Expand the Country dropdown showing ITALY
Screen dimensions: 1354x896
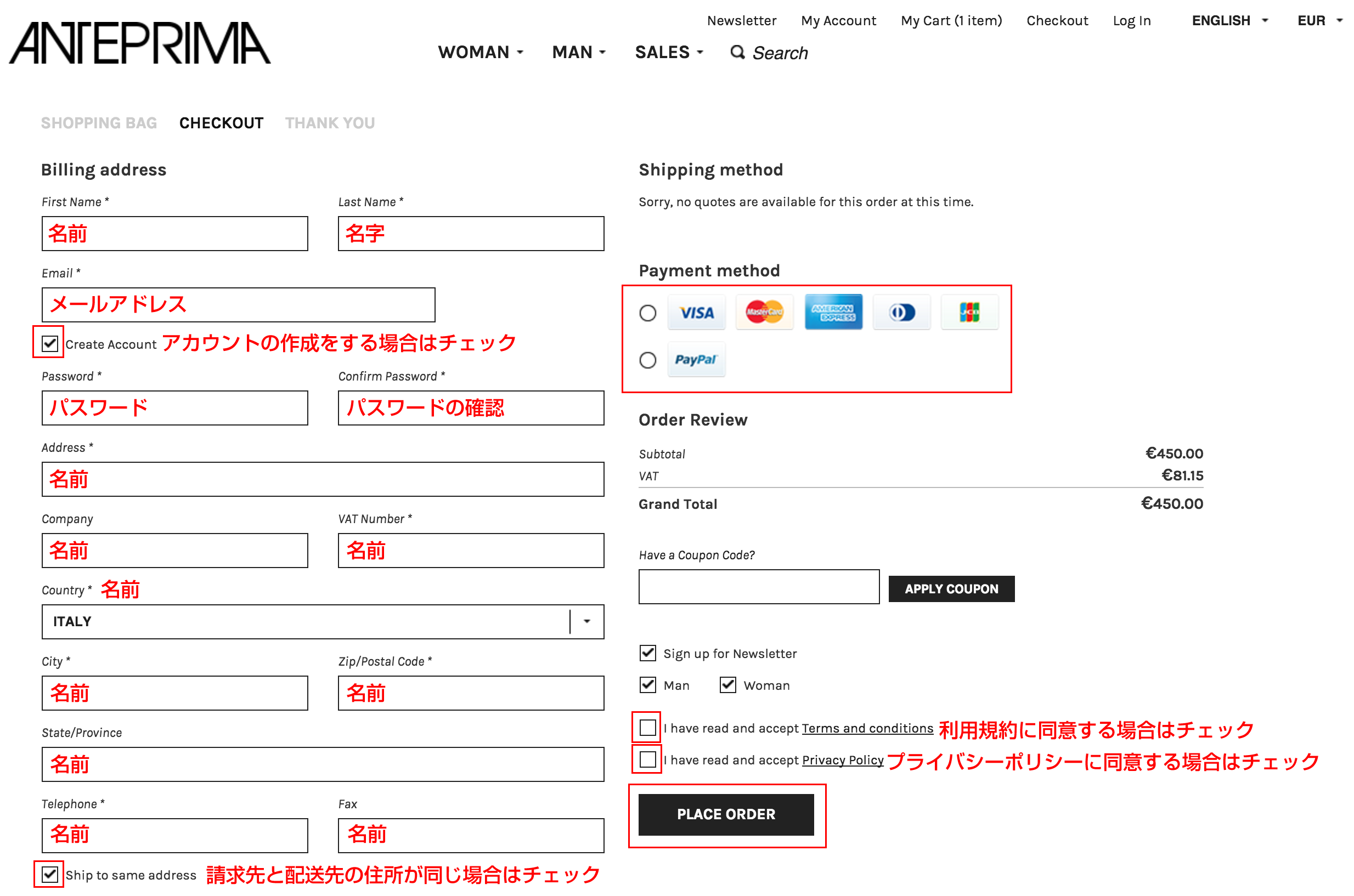click(323, 622)
